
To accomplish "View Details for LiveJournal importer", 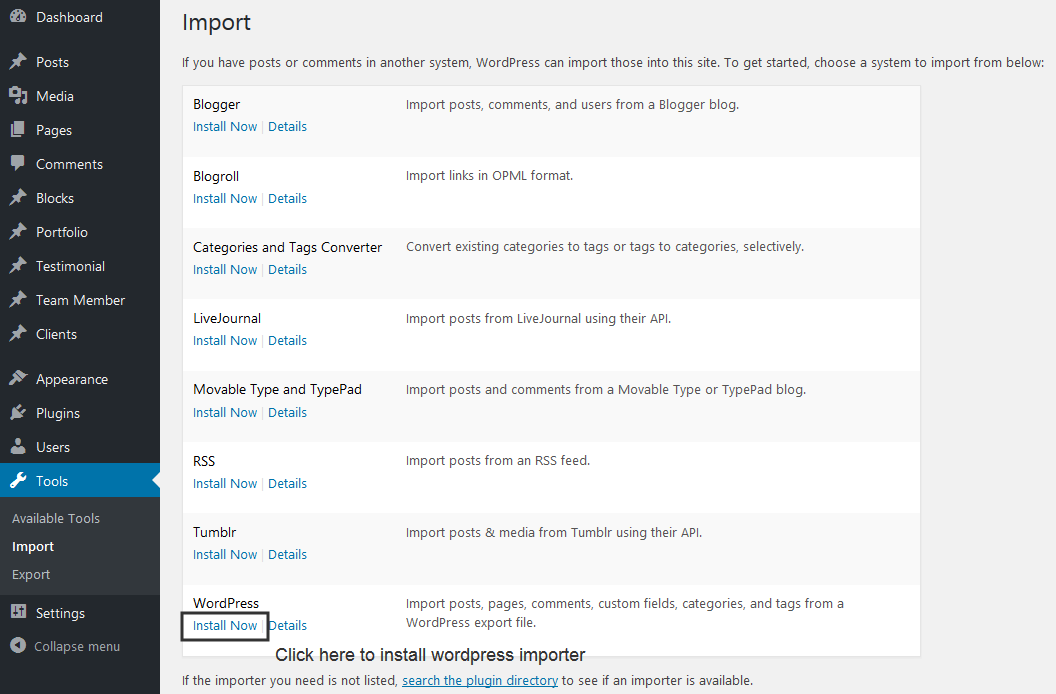I will click(287, 340).
